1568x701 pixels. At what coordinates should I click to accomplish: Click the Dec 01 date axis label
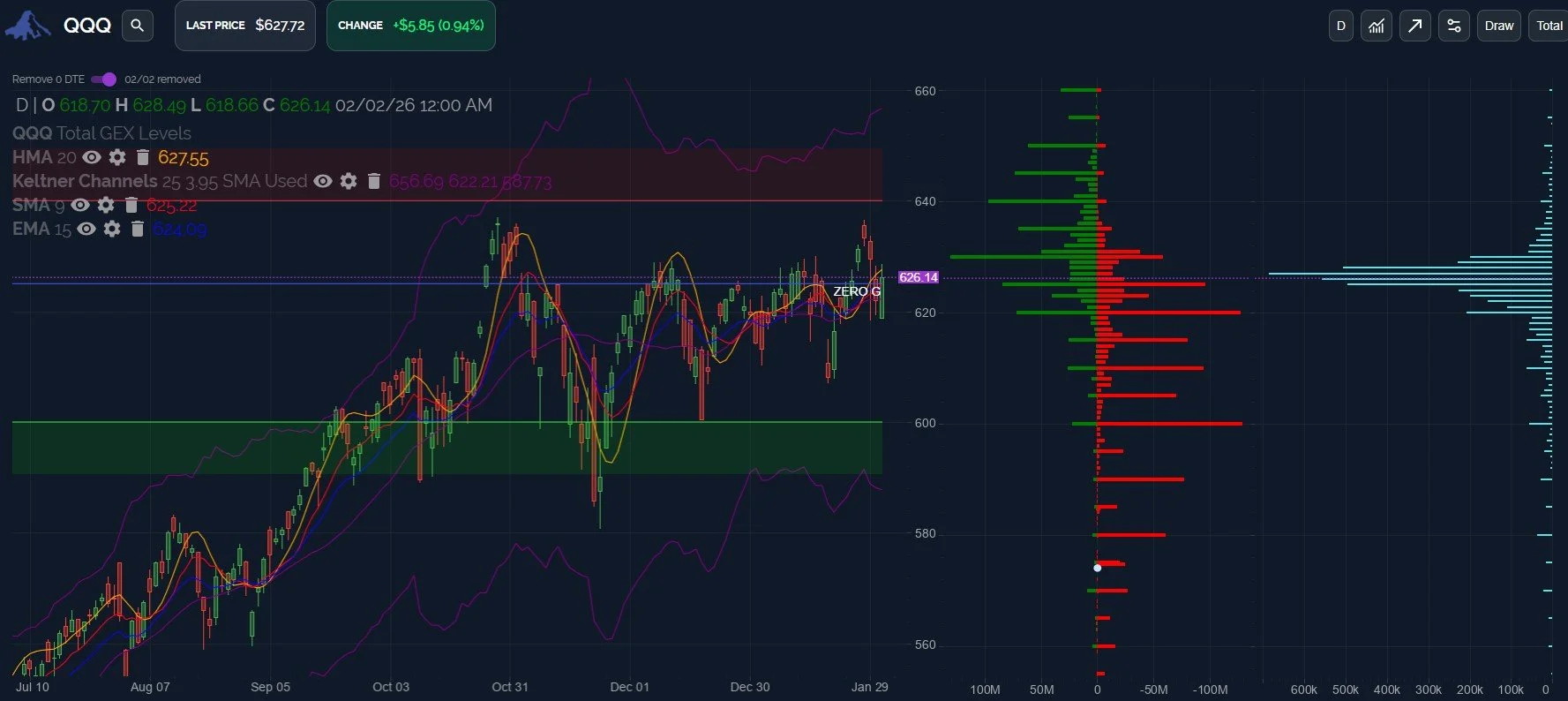point(629,687)
